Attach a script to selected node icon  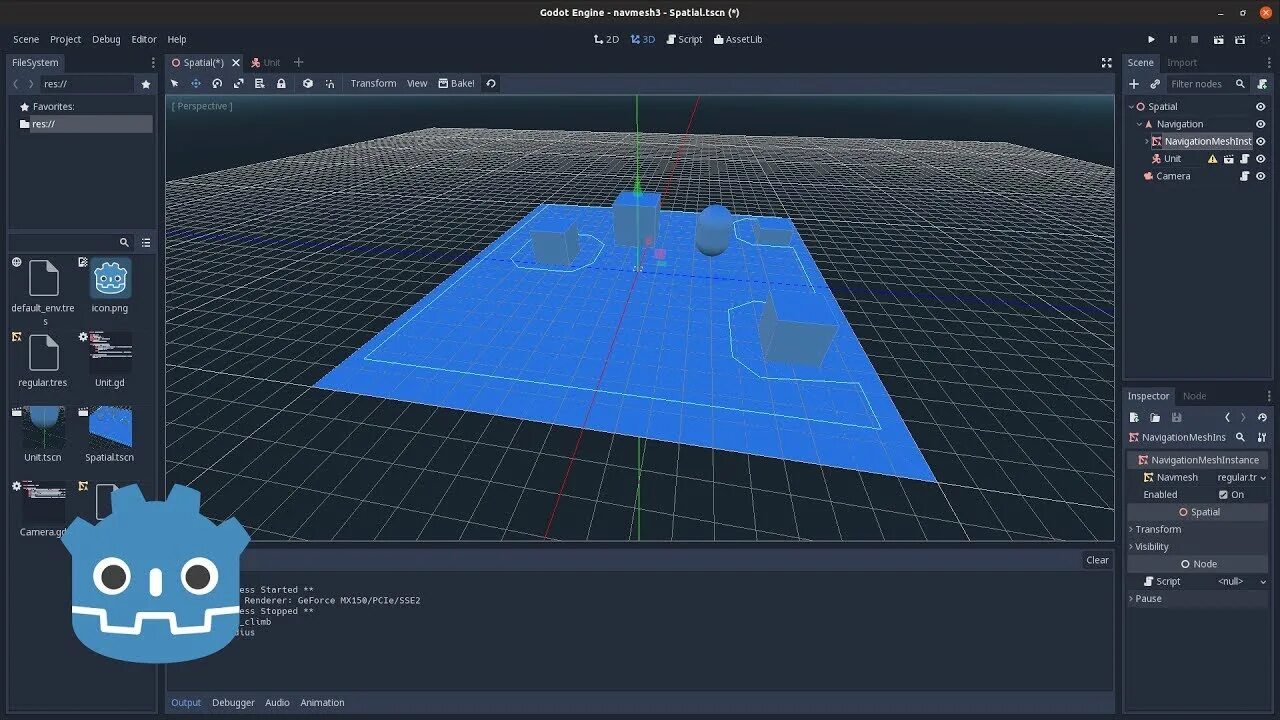1262,84
